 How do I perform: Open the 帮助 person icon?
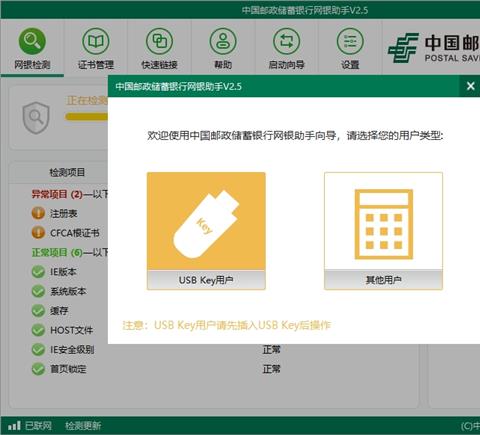coord(223,41)
